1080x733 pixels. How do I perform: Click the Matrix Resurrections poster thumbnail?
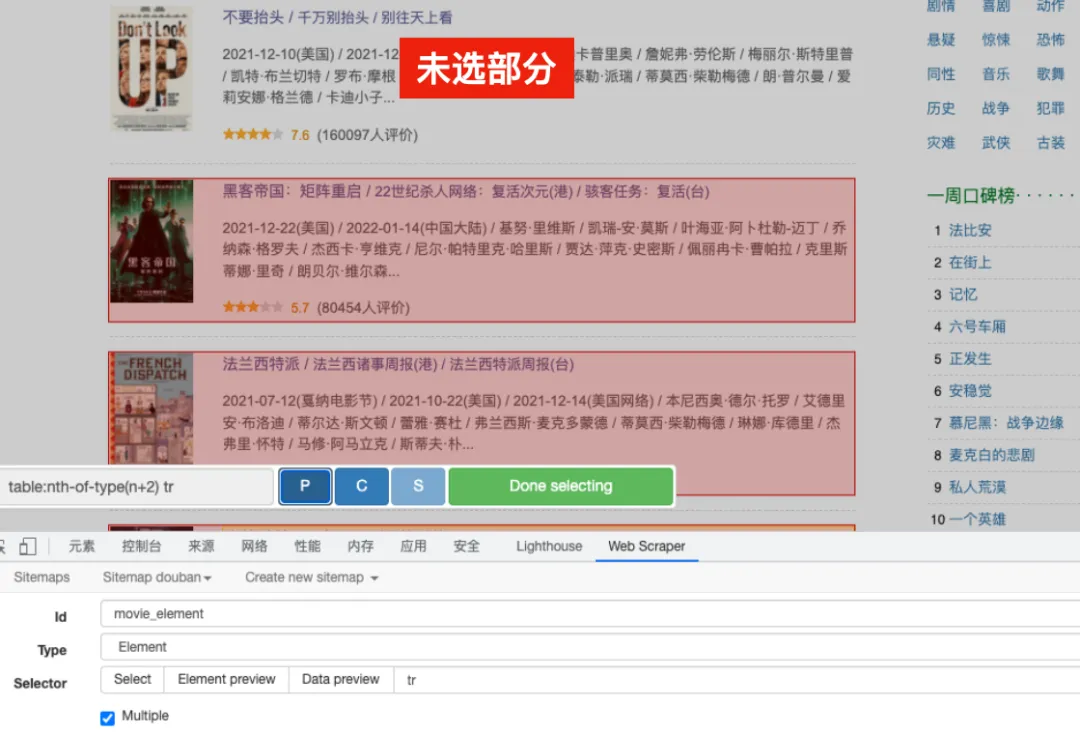(151, 241)
